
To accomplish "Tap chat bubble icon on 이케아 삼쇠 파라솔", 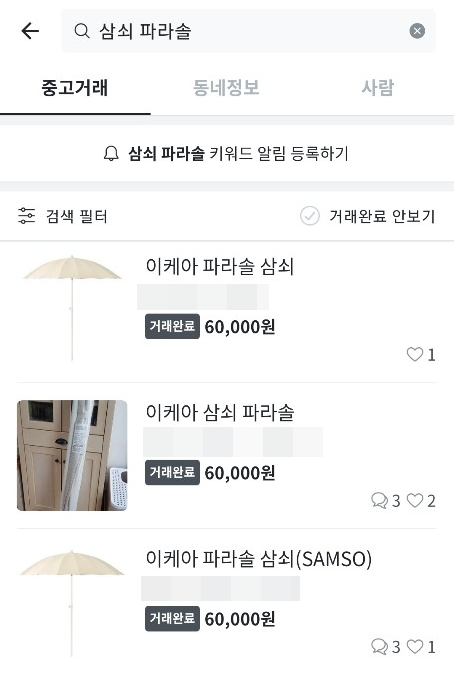I will pyautogui.click(x=379, y=501).
